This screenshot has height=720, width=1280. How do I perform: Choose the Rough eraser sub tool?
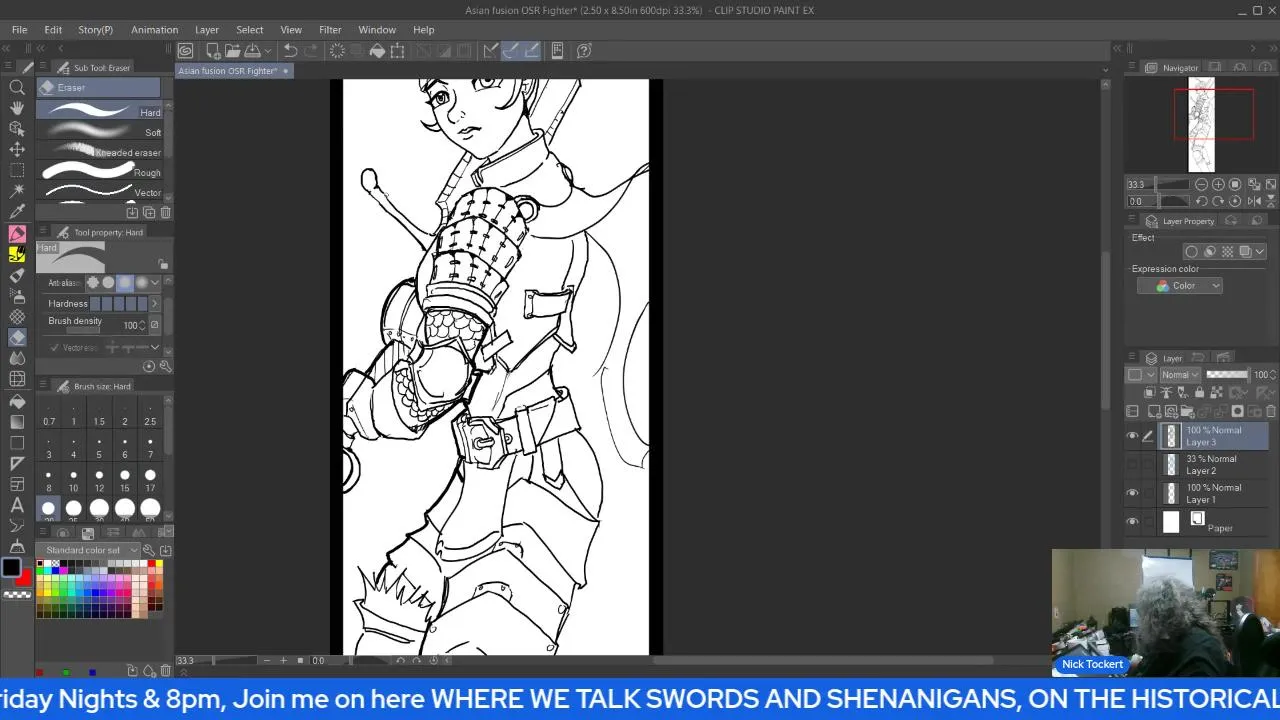coord(100,172)
